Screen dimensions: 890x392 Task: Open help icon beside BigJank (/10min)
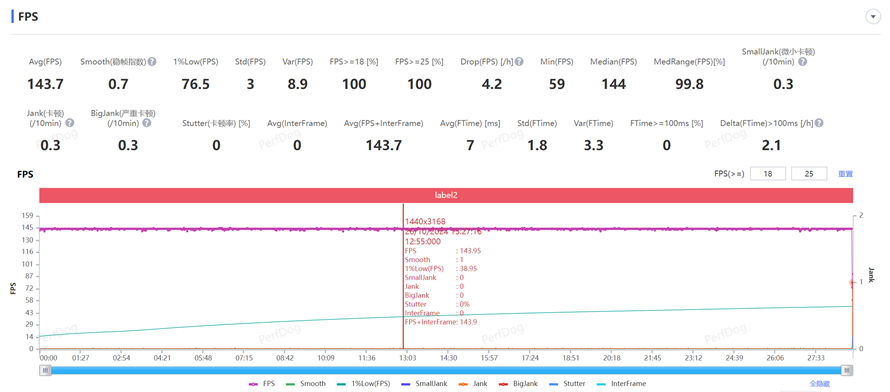(x=146, y=123)
